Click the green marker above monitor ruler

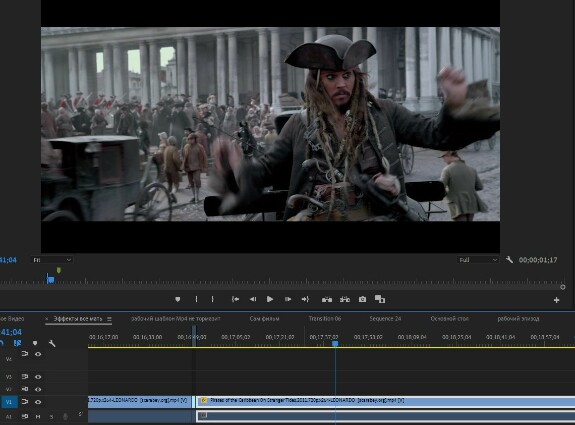point(59,270)
